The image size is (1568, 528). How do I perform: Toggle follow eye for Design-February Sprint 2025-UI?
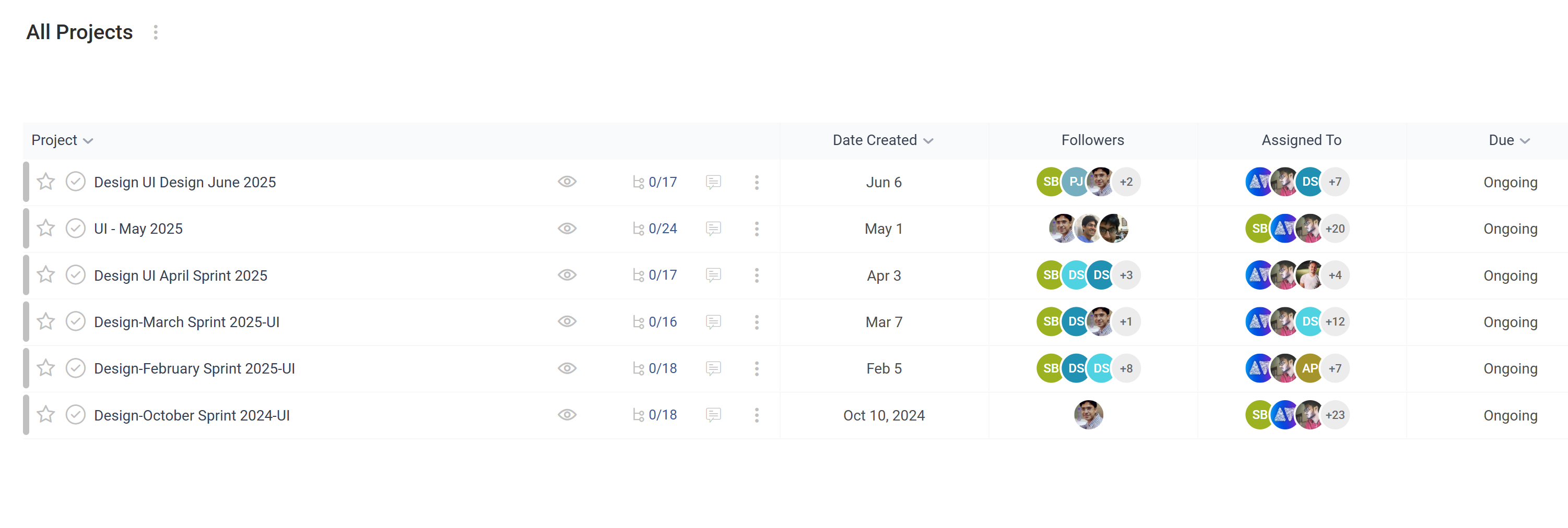tap(567, 368)
